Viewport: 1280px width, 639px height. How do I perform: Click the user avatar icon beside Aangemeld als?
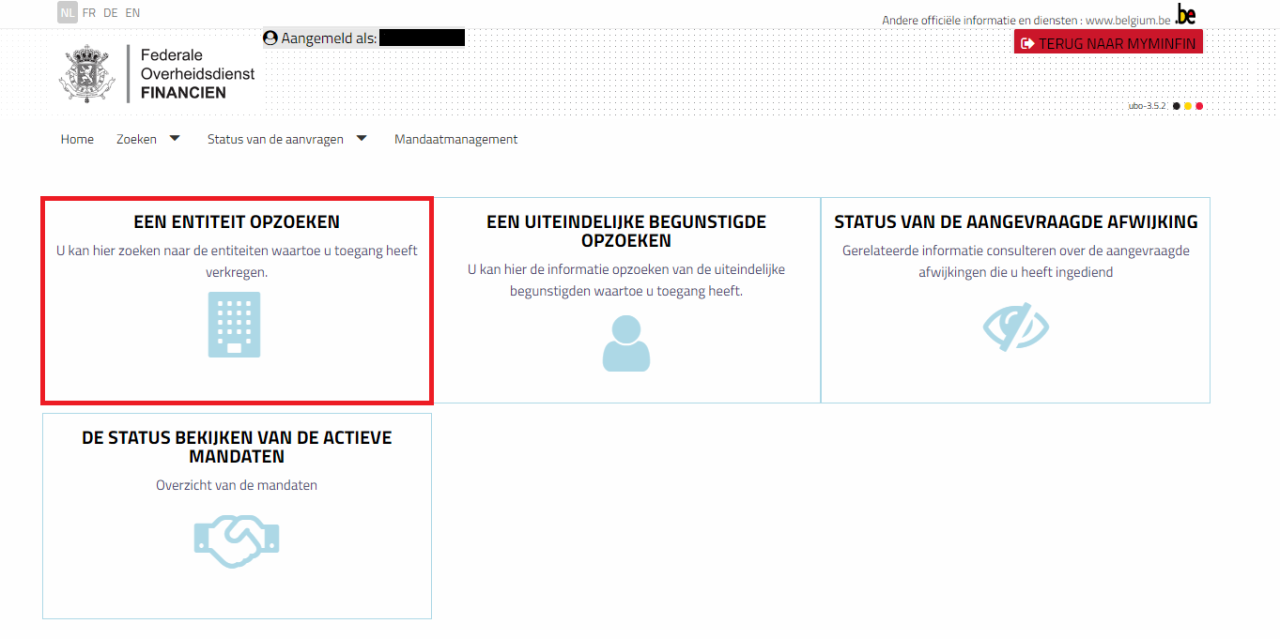270,38
